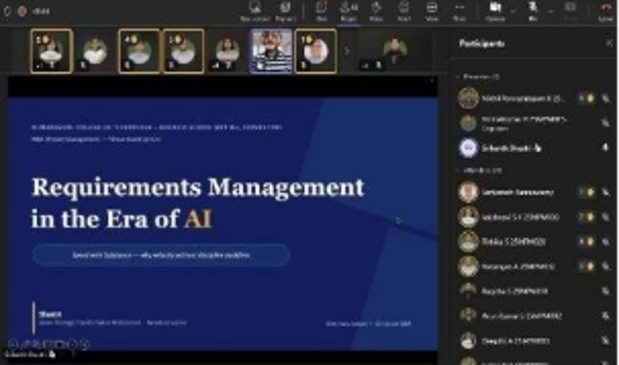Viewport: 619px width, 365px height.
Task: Click the first attendee row under Attendees
Action: tap(535, 193)
